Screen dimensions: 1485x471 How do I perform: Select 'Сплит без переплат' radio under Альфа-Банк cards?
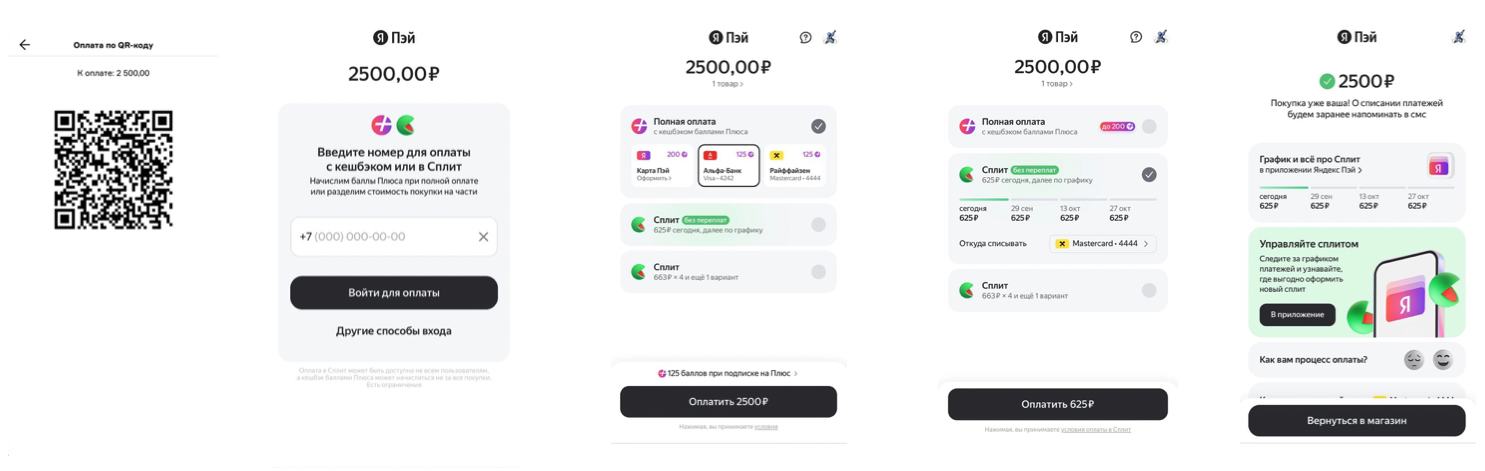(x=818, y=225)
